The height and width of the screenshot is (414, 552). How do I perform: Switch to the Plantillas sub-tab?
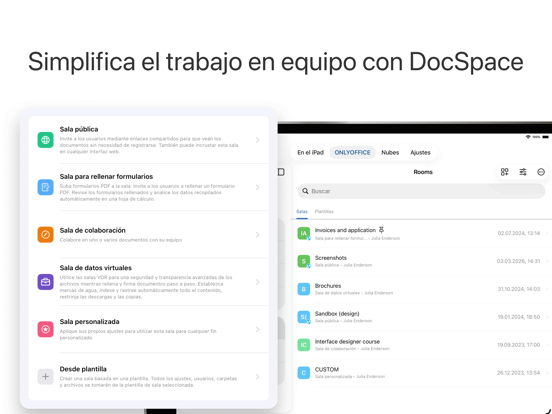pyautogui.click(x=324, y=212)
